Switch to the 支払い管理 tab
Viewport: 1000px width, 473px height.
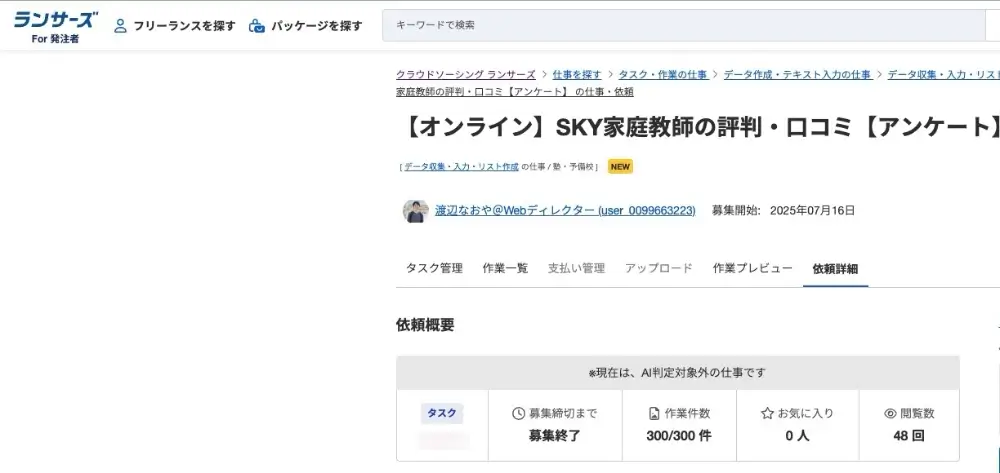click(577, 268)
